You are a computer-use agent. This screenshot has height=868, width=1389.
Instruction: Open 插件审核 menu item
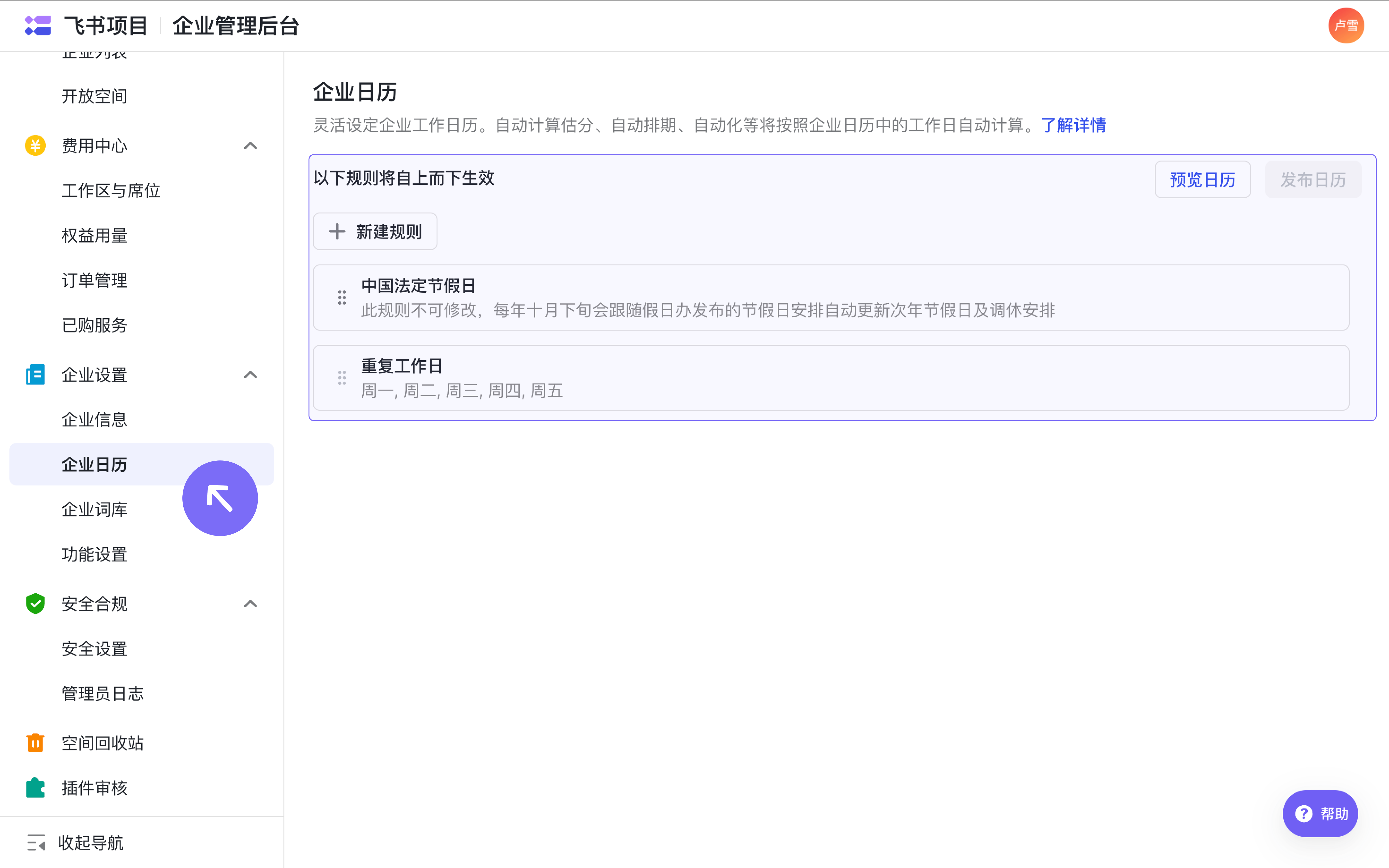pos(94,788)
